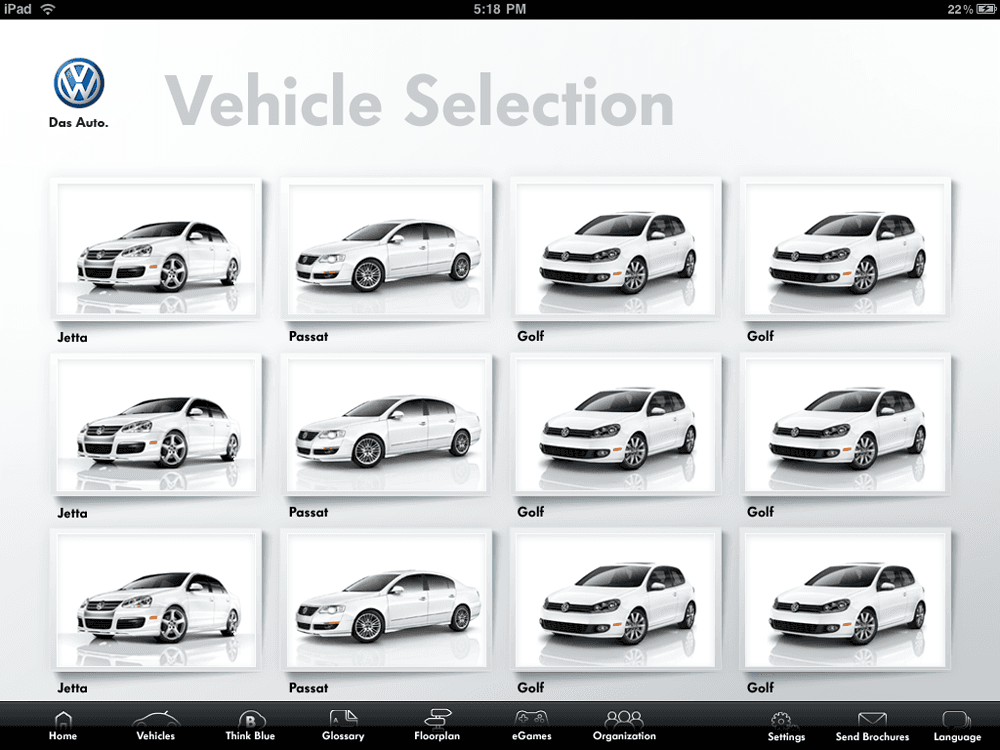Image resolution: width=1000 pixels, height=750 pixels.
Task: Open the bottom-row third-column Golf thumbnail
Action: 616,599
